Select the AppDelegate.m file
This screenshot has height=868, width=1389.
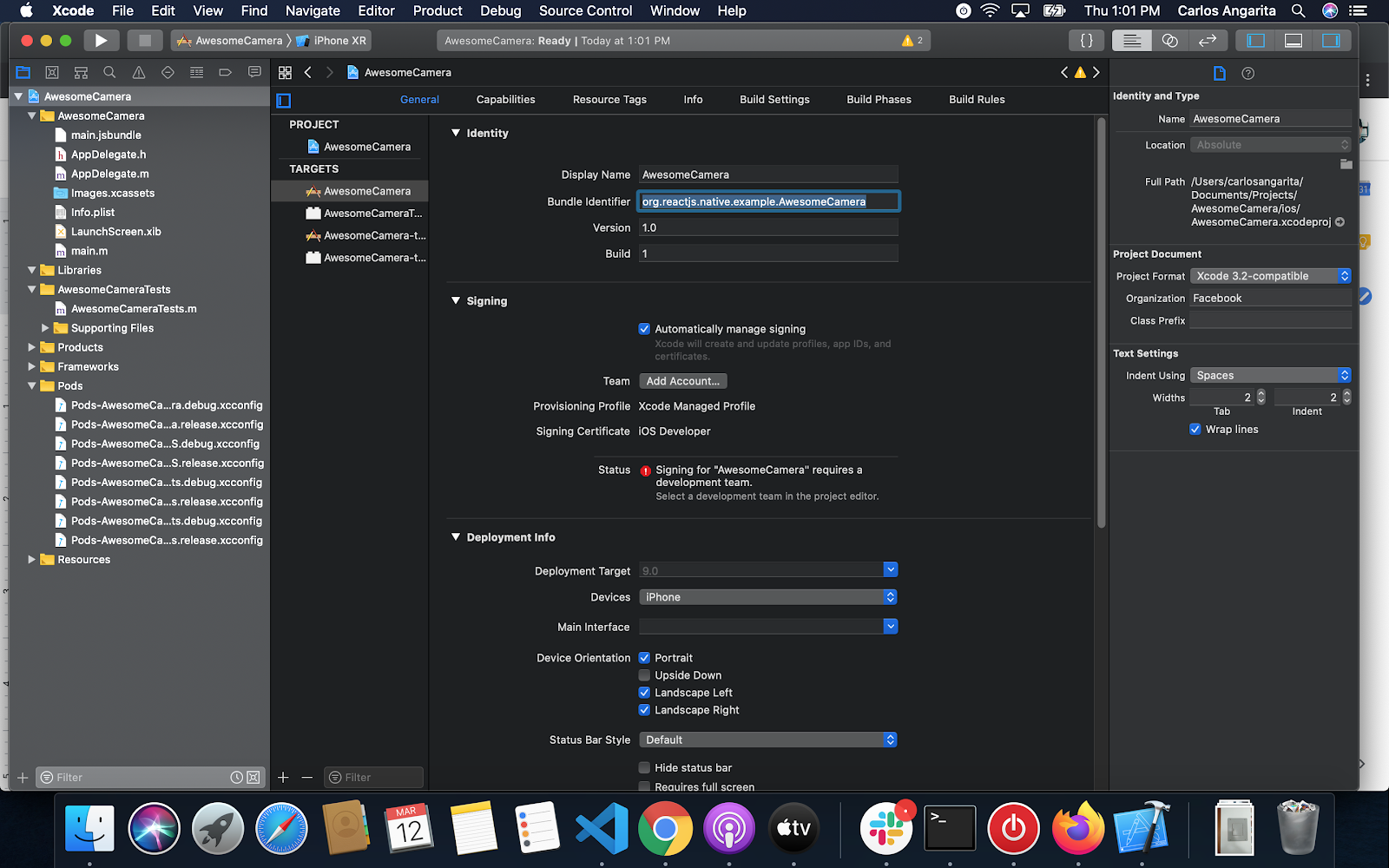coord(109,174)
